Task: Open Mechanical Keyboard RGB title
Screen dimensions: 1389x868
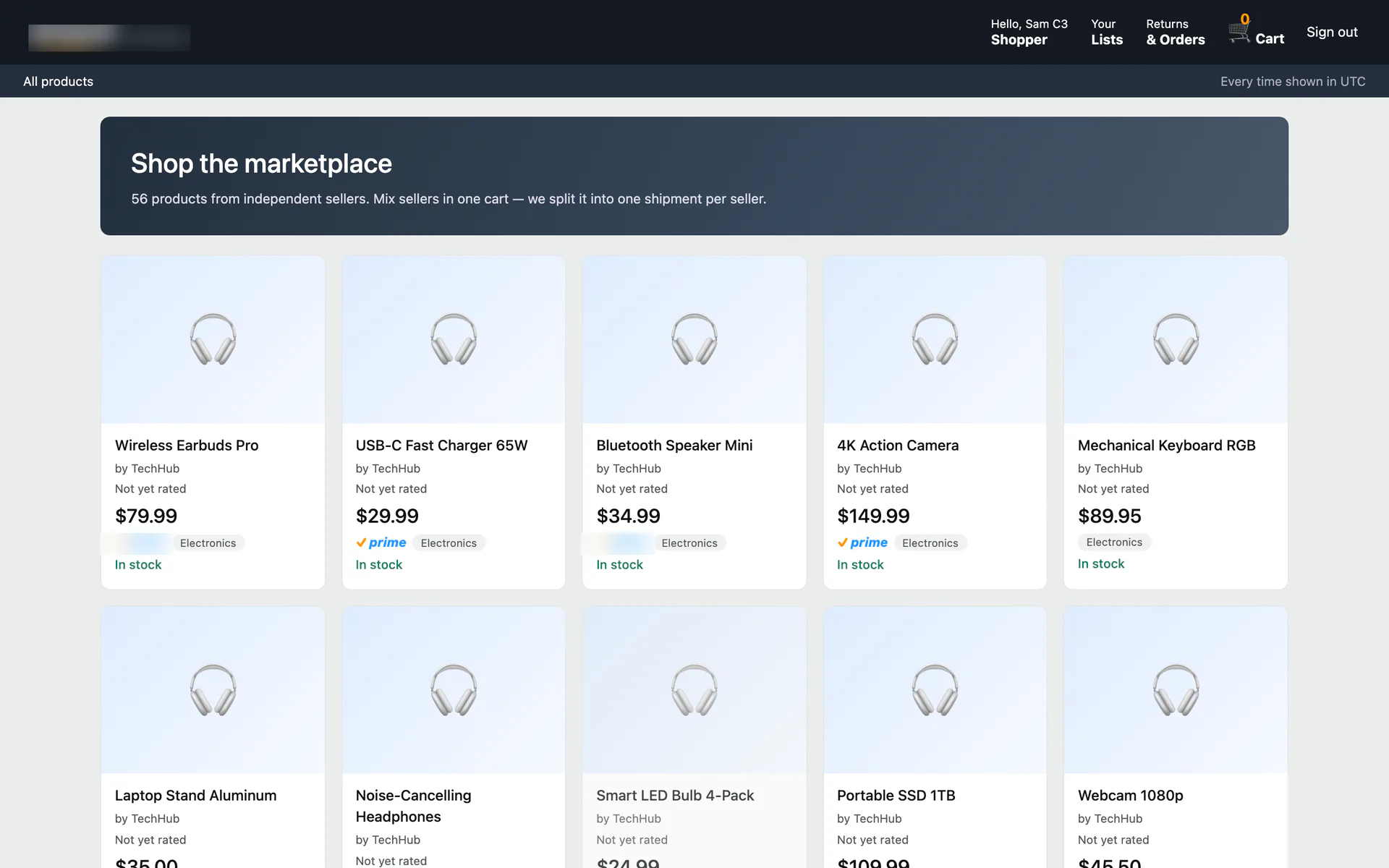Action: coord(1166,446)
